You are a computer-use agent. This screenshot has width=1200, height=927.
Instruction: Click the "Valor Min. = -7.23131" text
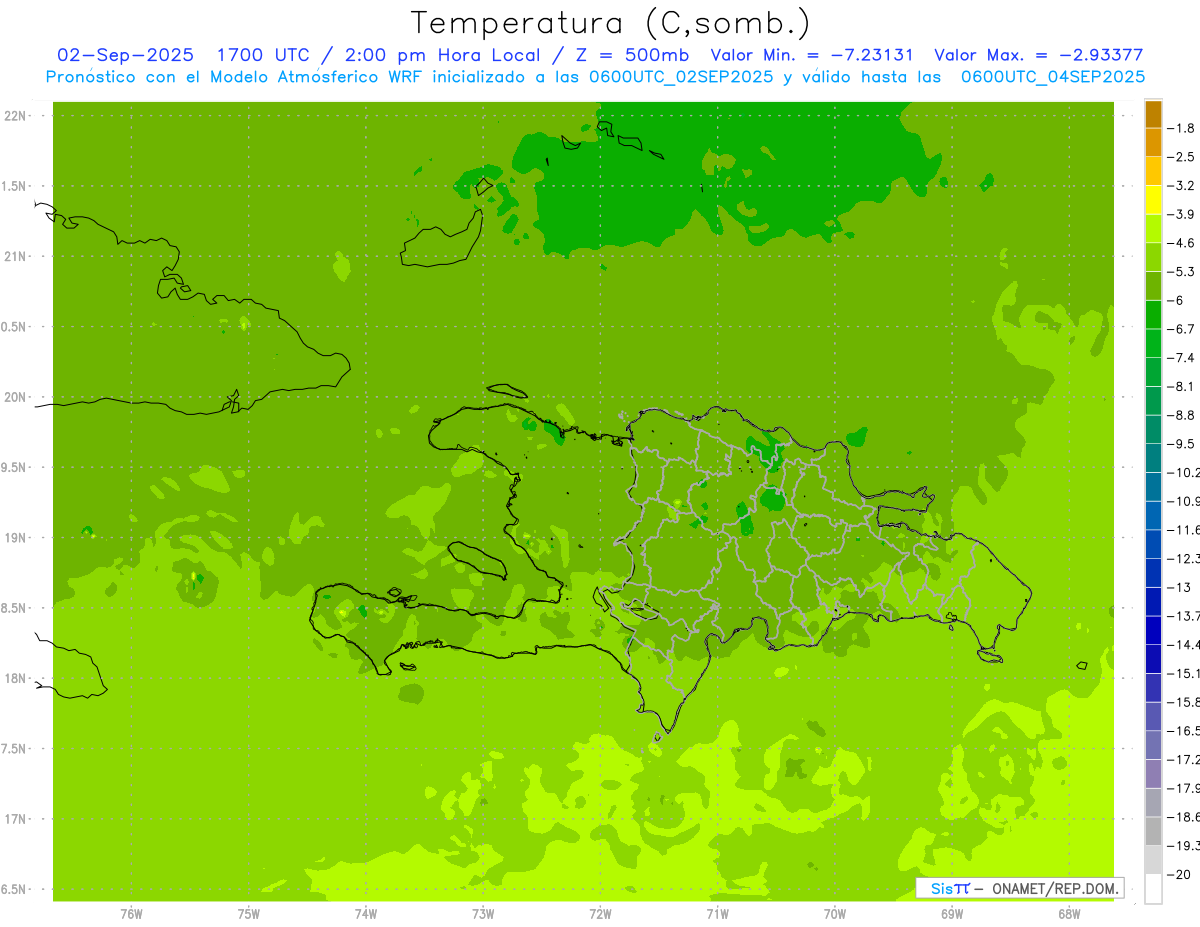[x=811, y=55]
